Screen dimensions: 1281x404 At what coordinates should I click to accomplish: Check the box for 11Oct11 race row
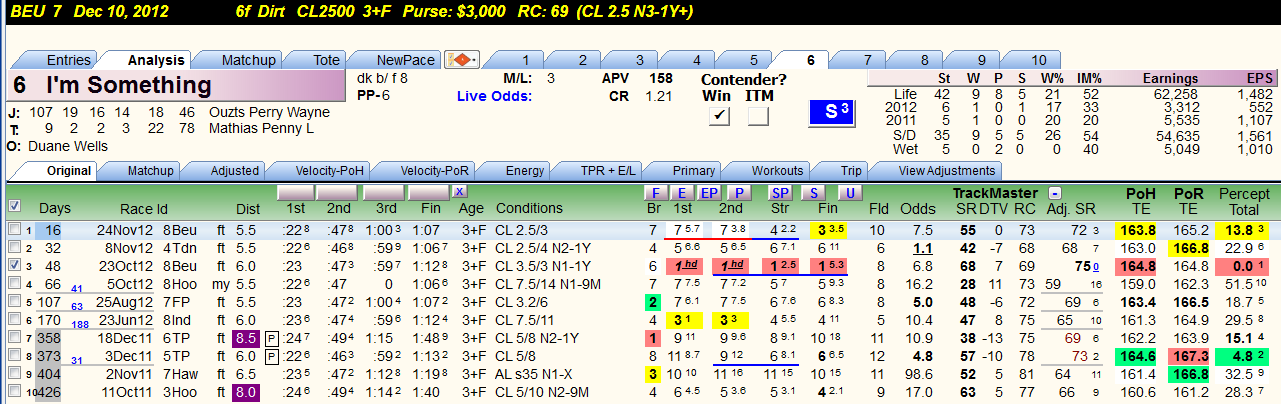14,391
